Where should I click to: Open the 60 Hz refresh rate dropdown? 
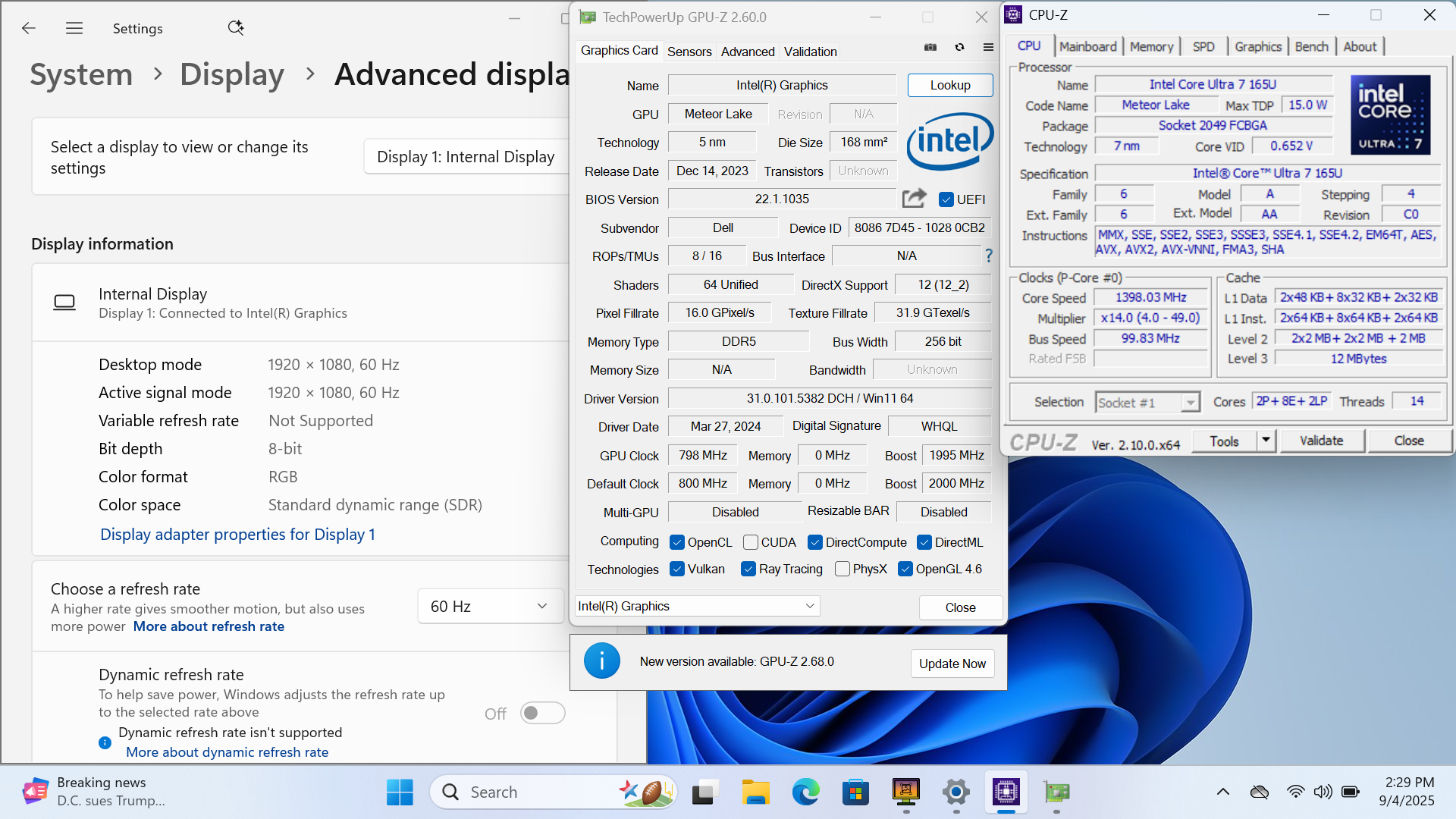coord(491,606)
